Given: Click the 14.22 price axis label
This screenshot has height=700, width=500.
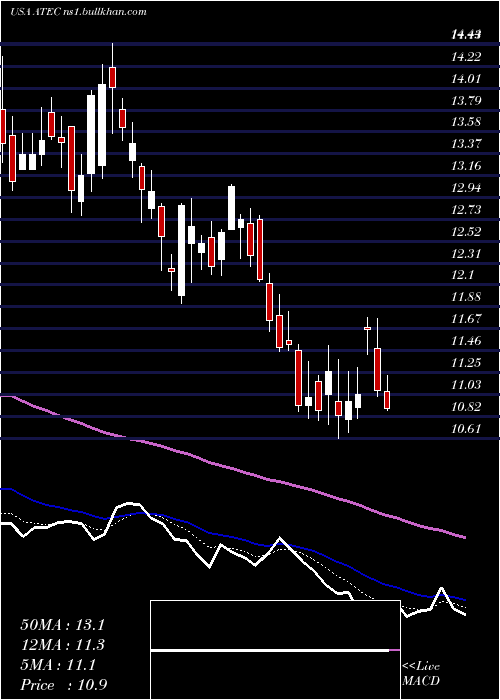Looking at the screenshot, I should (466, 57).
